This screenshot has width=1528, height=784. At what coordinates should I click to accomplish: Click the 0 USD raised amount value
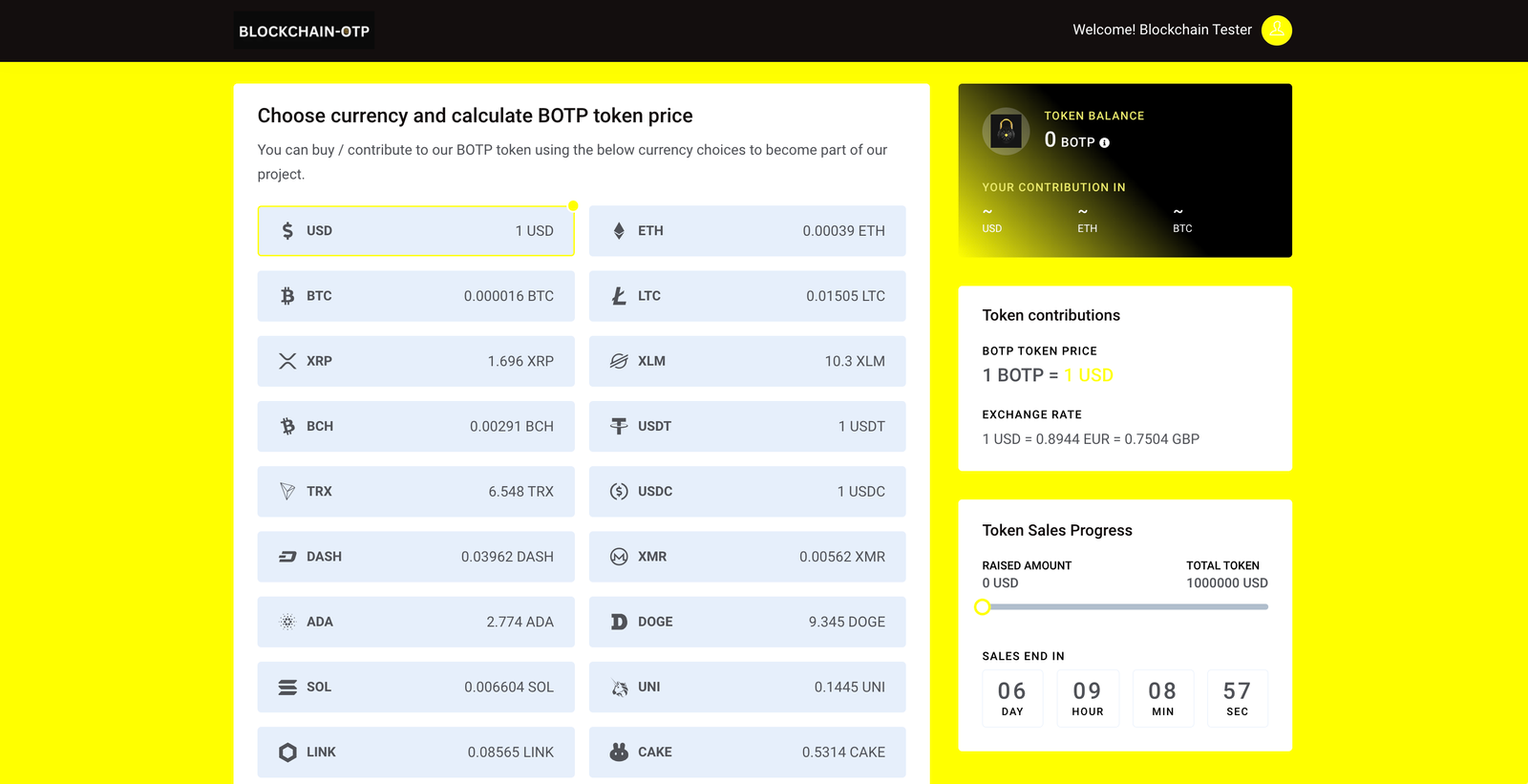tap(1000, 583)
